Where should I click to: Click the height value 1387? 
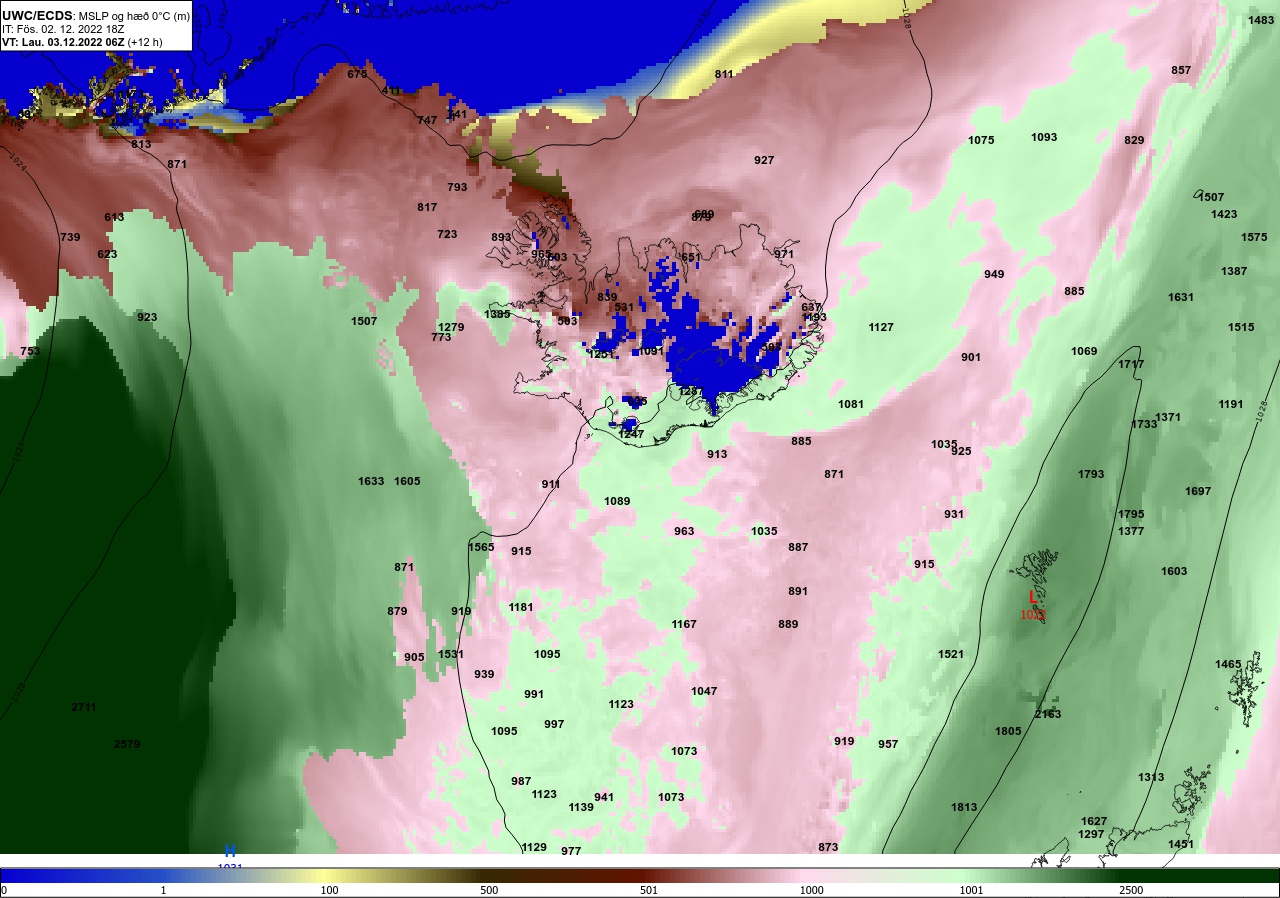coord(1234,271)
